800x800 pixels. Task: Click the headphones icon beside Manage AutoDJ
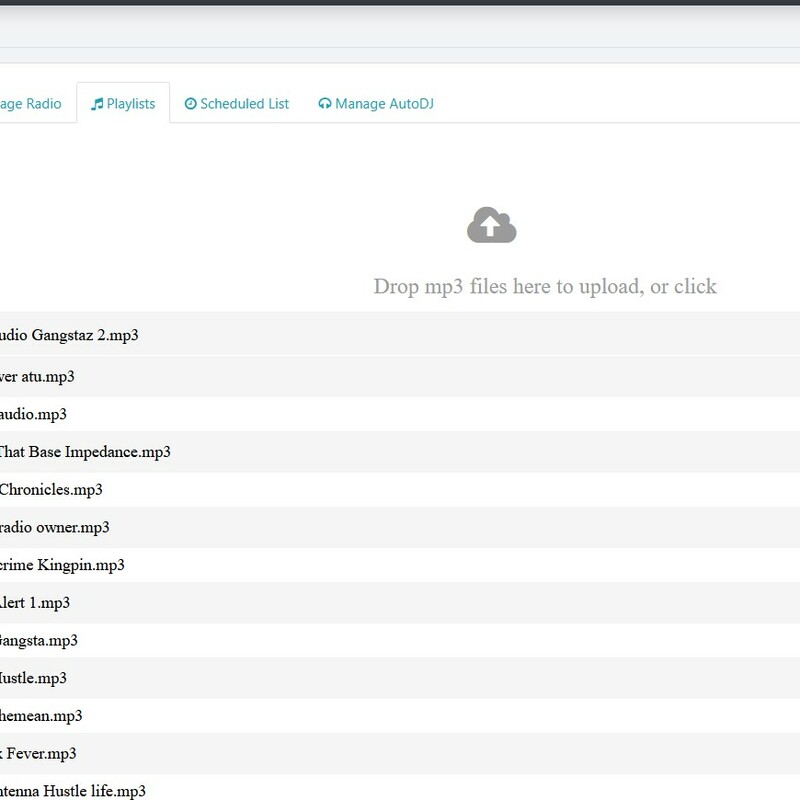324,104
